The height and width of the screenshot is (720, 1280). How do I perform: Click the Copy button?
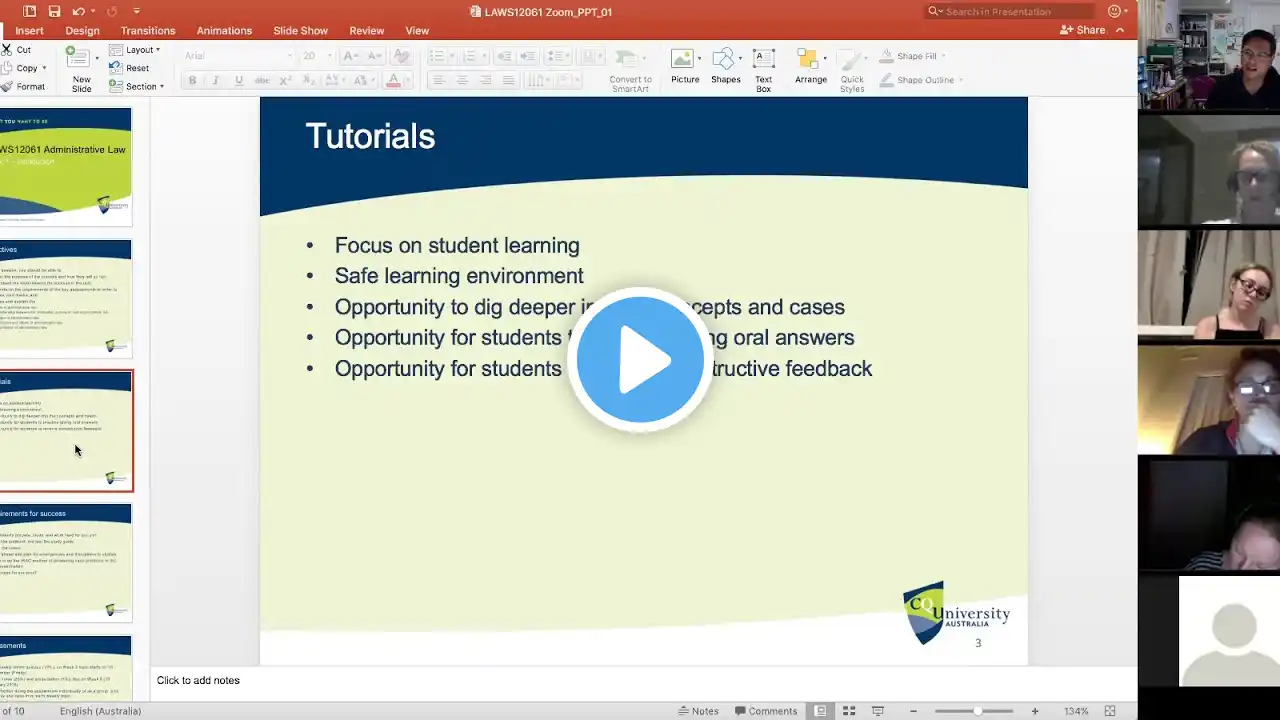click(20, 68)
